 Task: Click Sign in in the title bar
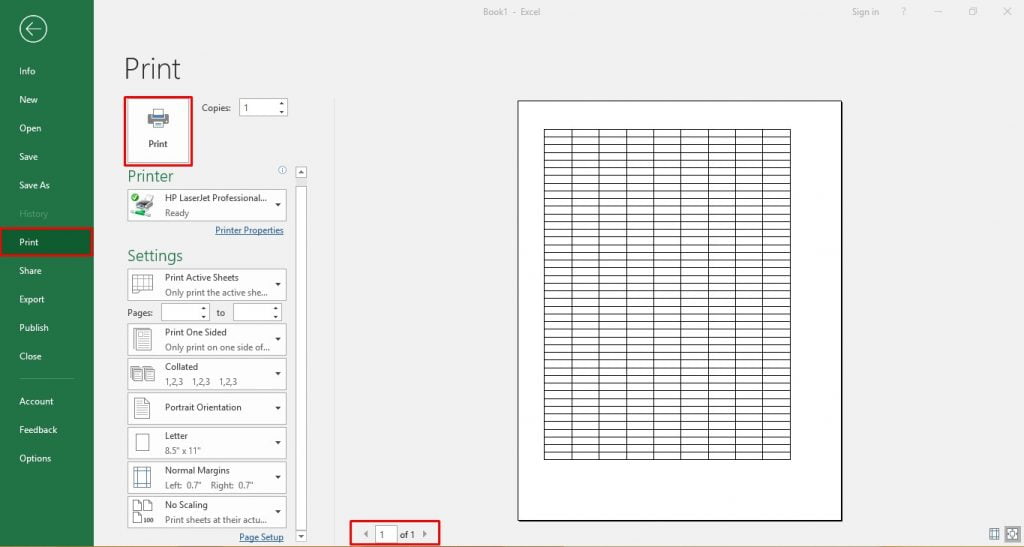point(865,12)
